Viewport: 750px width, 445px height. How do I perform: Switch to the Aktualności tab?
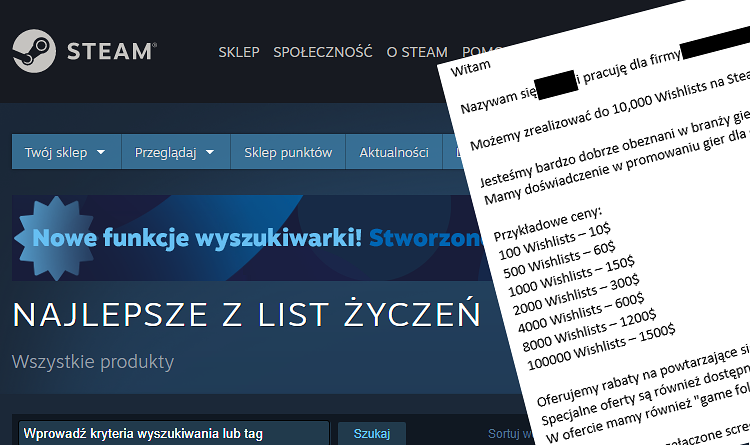tap(394, 153)
